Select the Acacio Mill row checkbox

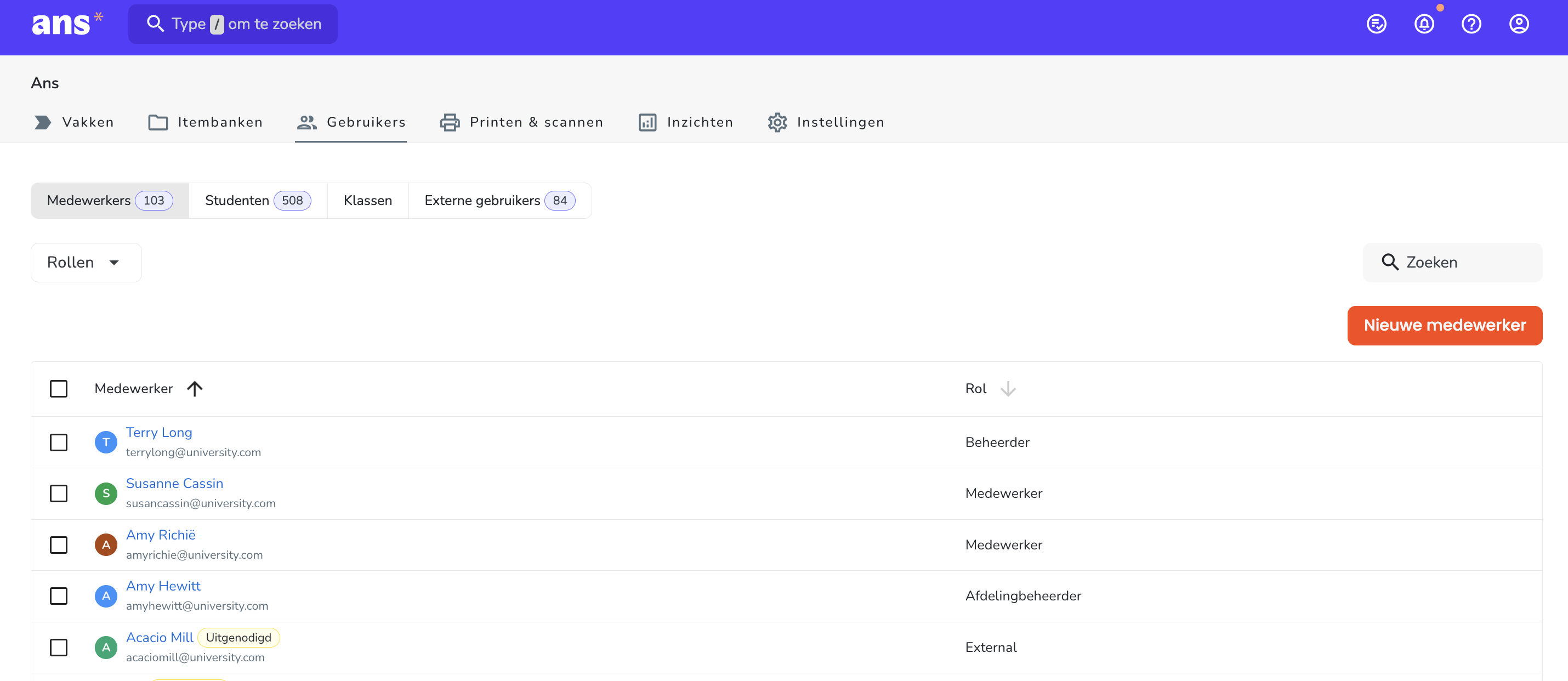tap(59, 648)
